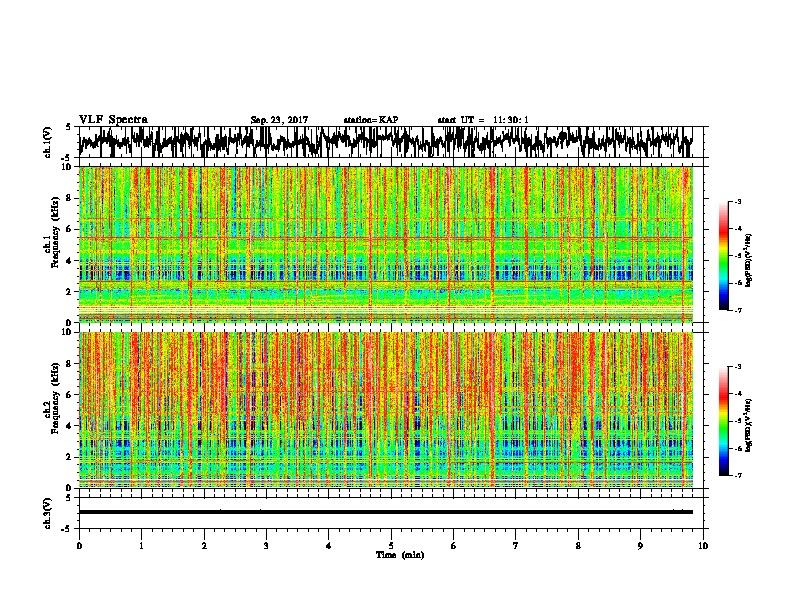
Task: Click time axis tick label "6"
Action: (x=454, y=546)
